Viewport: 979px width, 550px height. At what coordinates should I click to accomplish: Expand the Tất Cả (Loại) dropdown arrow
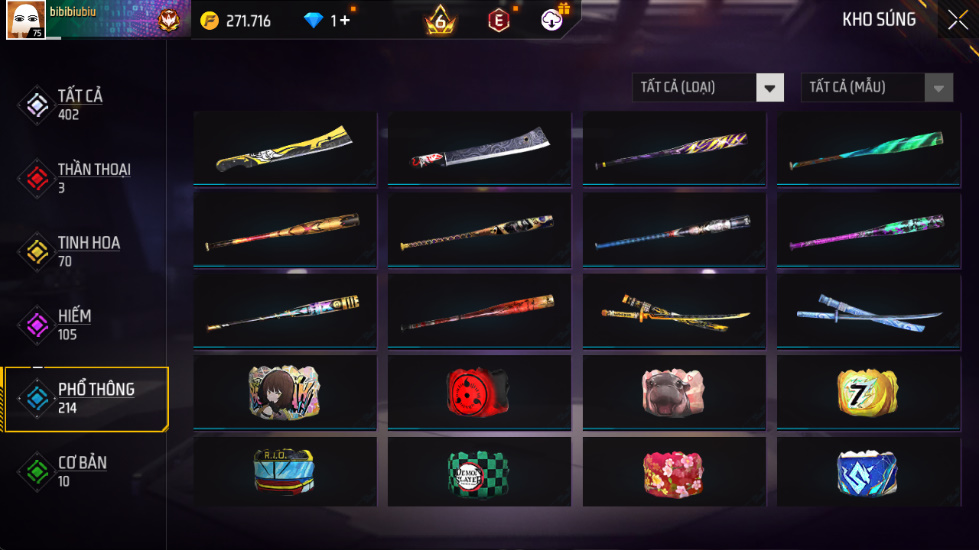(x=770, y=87)
